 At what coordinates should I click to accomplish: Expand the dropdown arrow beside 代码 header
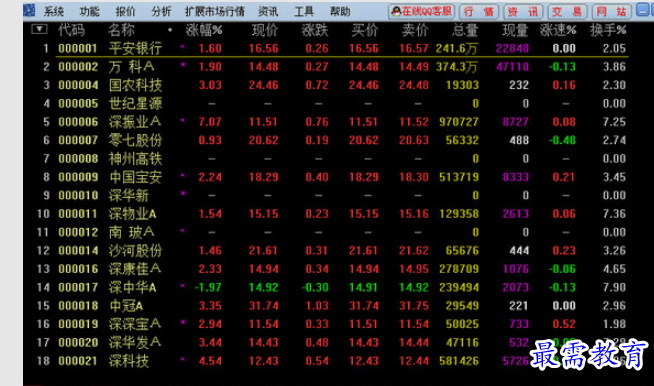[x=39, y=29]
